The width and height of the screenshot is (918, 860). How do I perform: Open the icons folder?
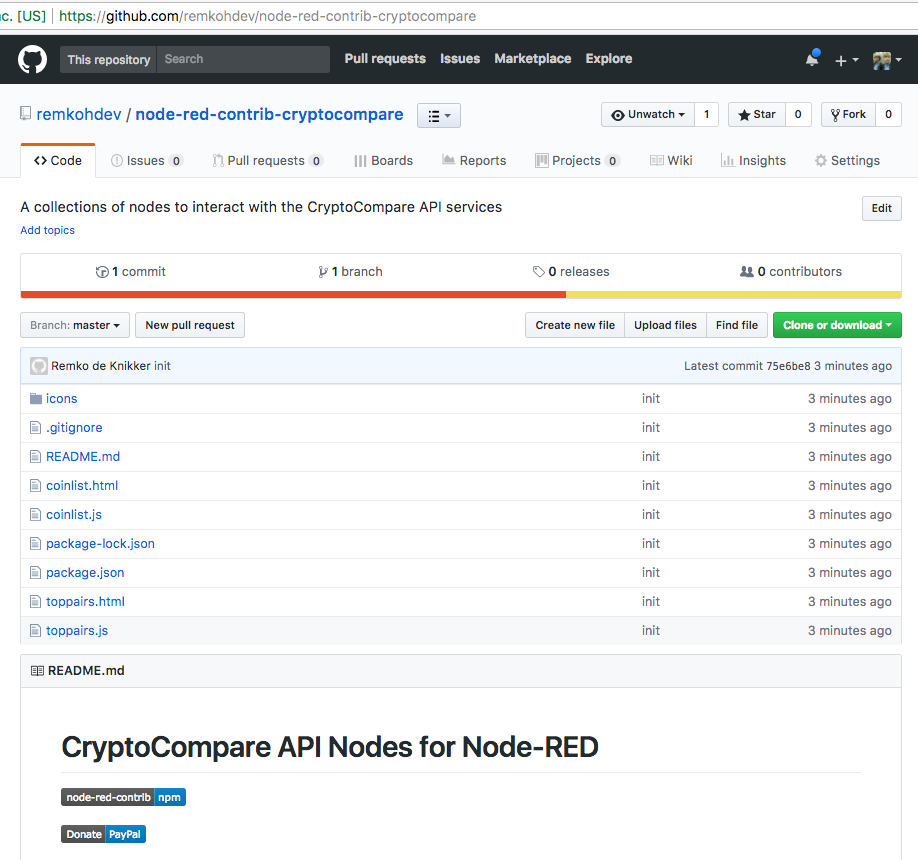61,399
